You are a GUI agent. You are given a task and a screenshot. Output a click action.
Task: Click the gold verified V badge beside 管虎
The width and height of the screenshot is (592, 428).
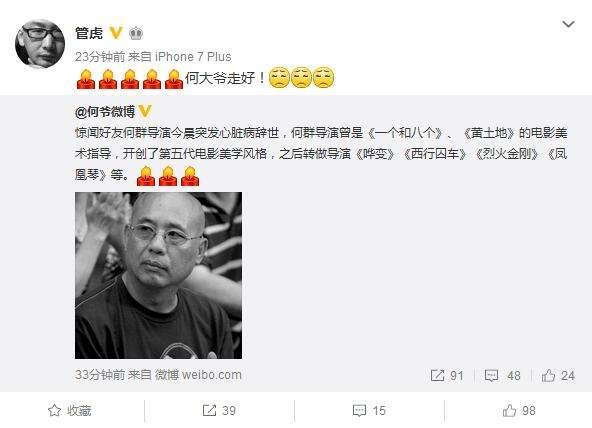tap(116, 33)
